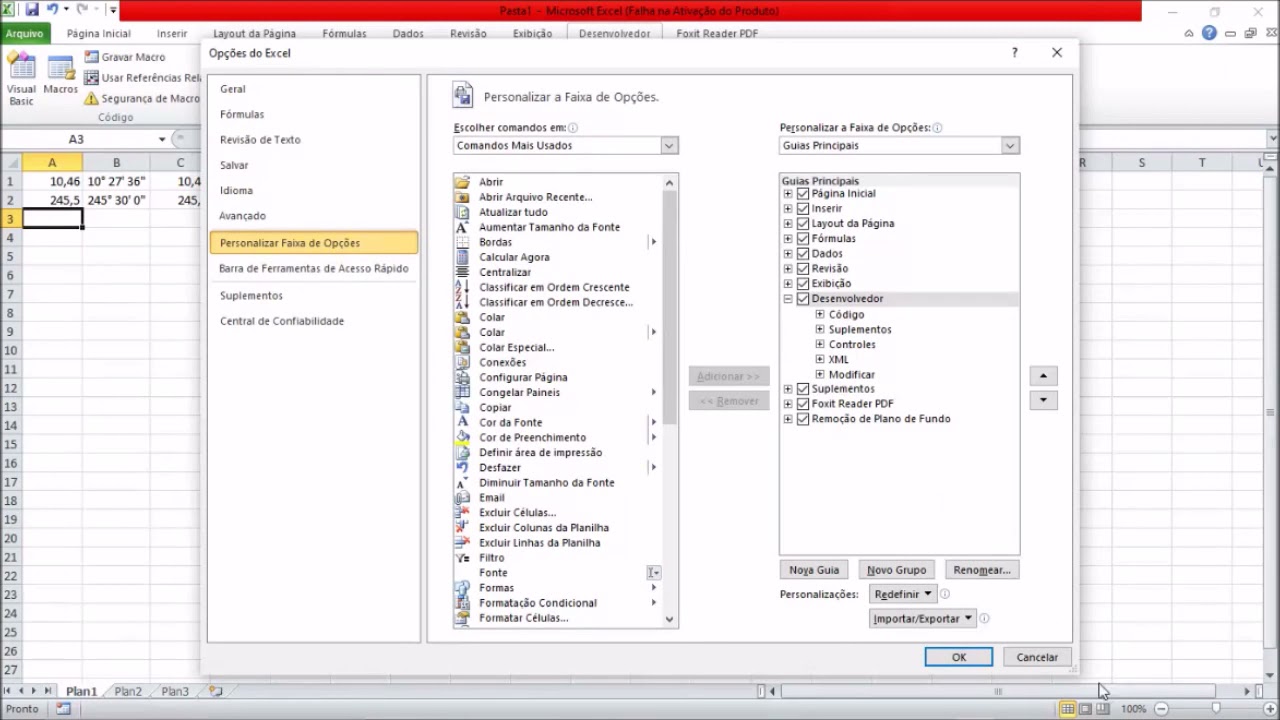Collapse the Desenvolvedor tree node
The image size is (1280, 720).
point(788,298)
